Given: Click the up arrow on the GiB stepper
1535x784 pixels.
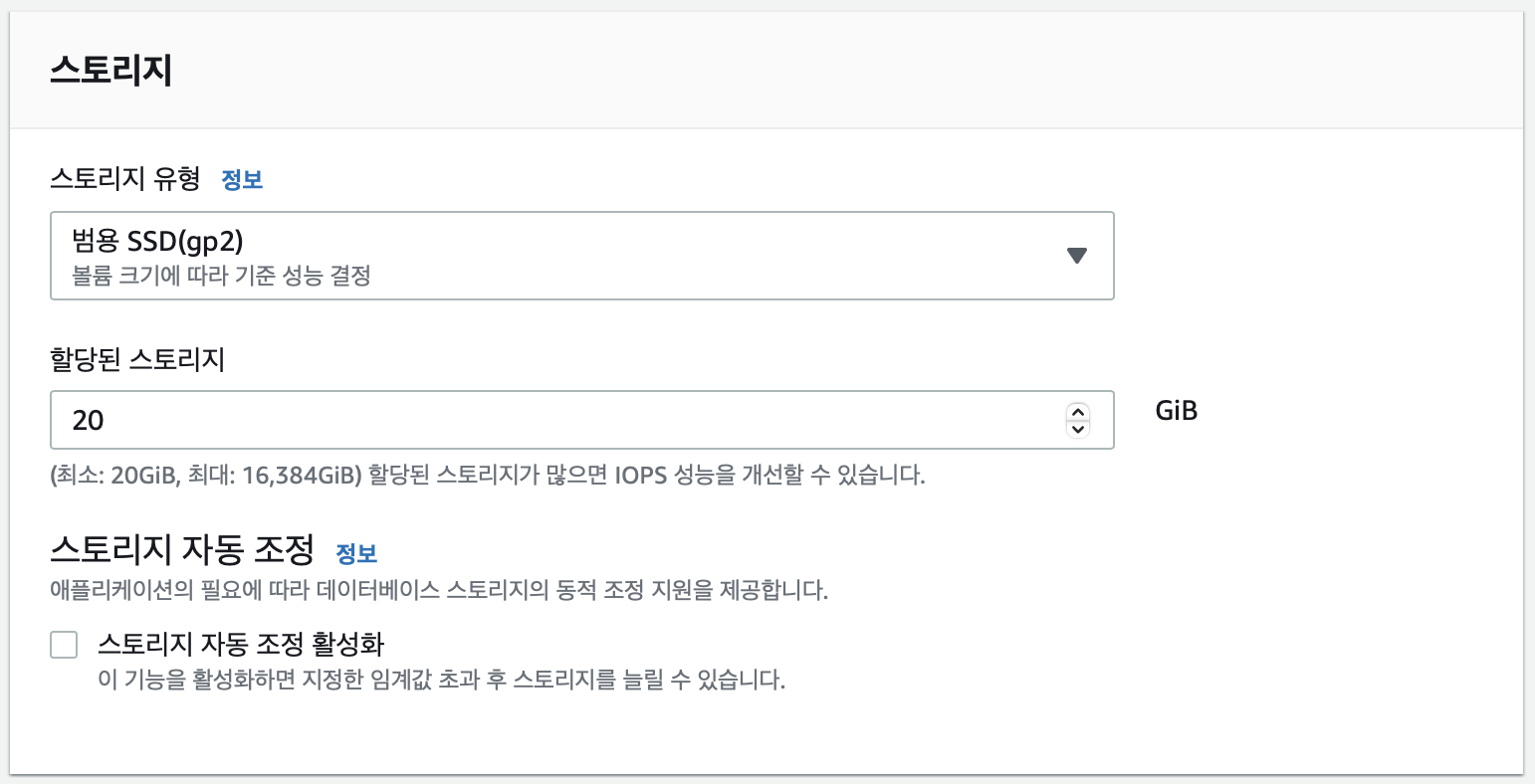Looking at the screenshot, I should [x=1076, y=413].
